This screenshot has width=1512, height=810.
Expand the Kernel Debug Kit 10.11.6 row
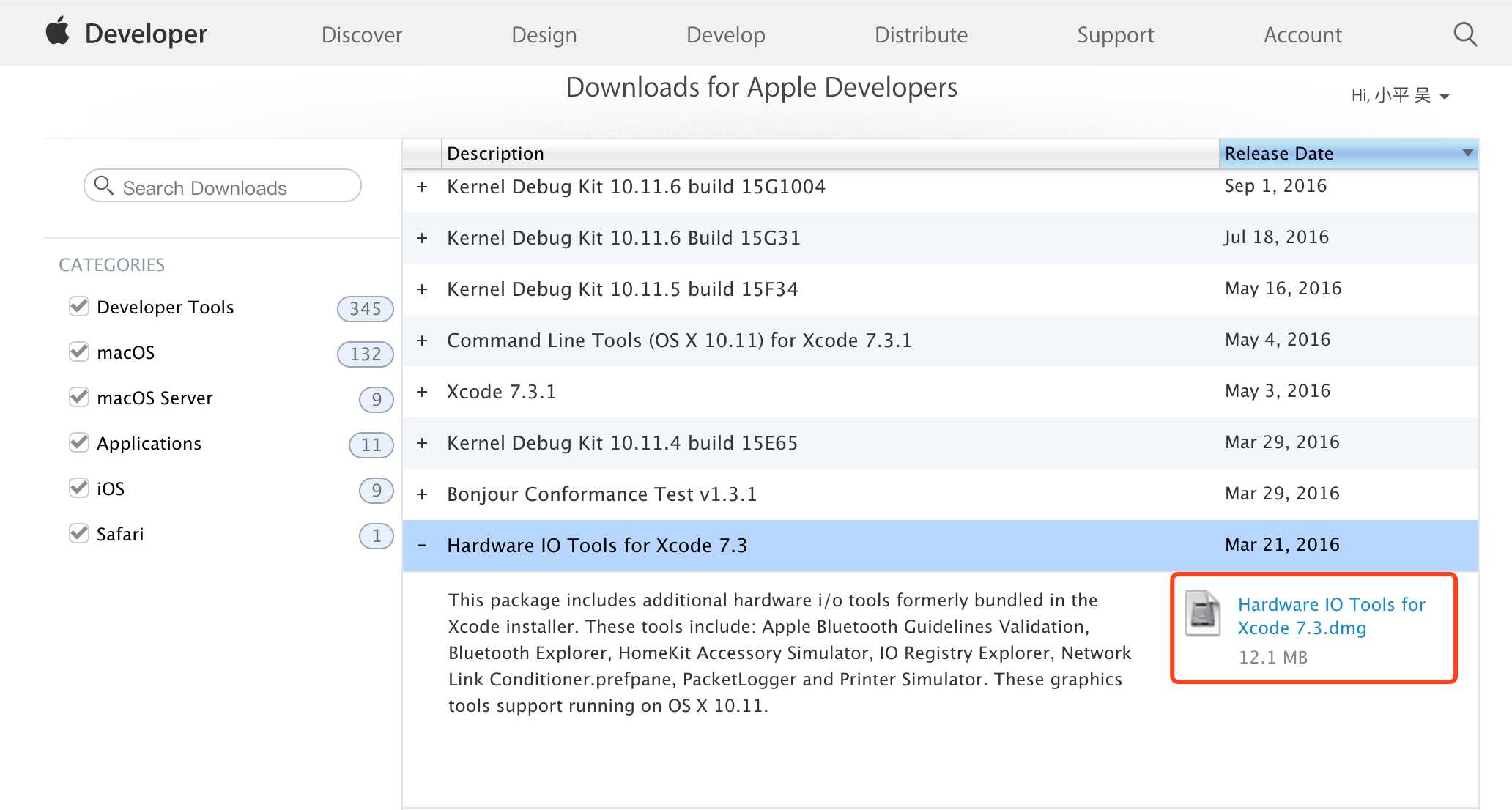click(x=420, y=186)
